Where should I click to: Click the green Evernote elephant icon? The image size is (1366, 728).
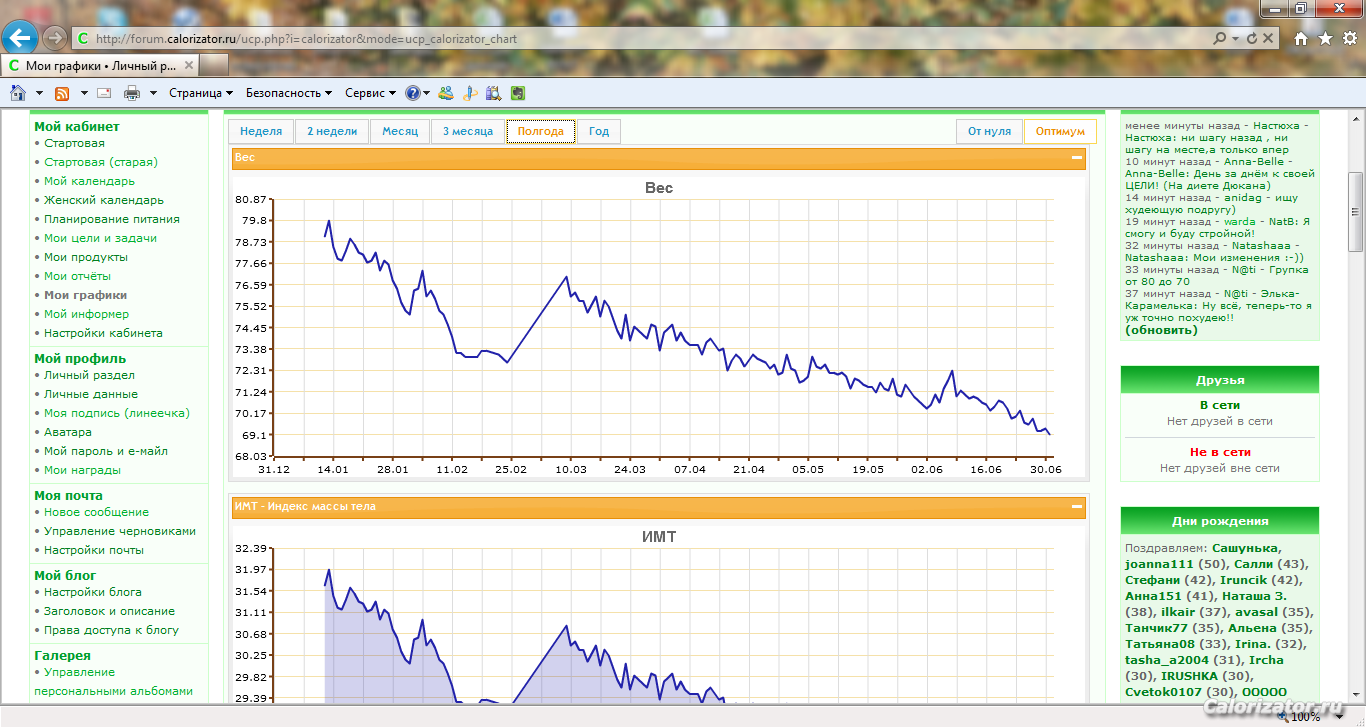coord(517,93)
